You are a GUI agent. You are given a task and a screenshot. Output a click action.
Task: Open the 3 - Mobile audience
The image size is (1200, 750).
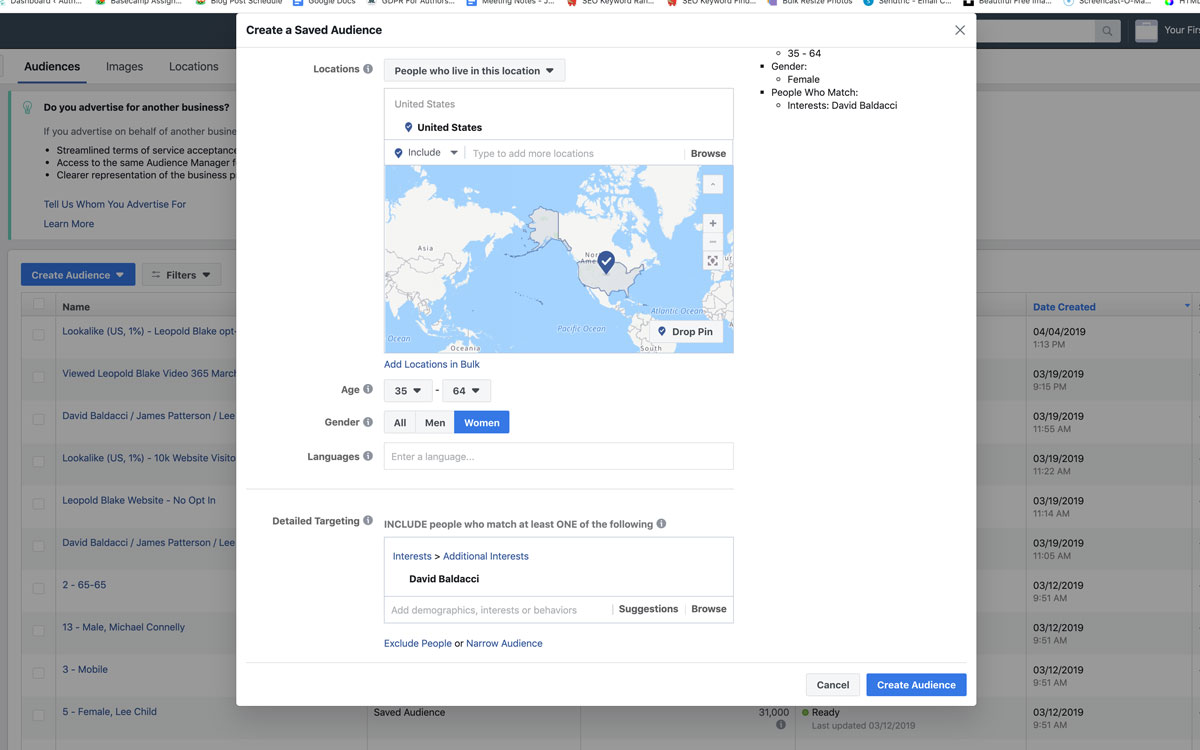point(85,669)
